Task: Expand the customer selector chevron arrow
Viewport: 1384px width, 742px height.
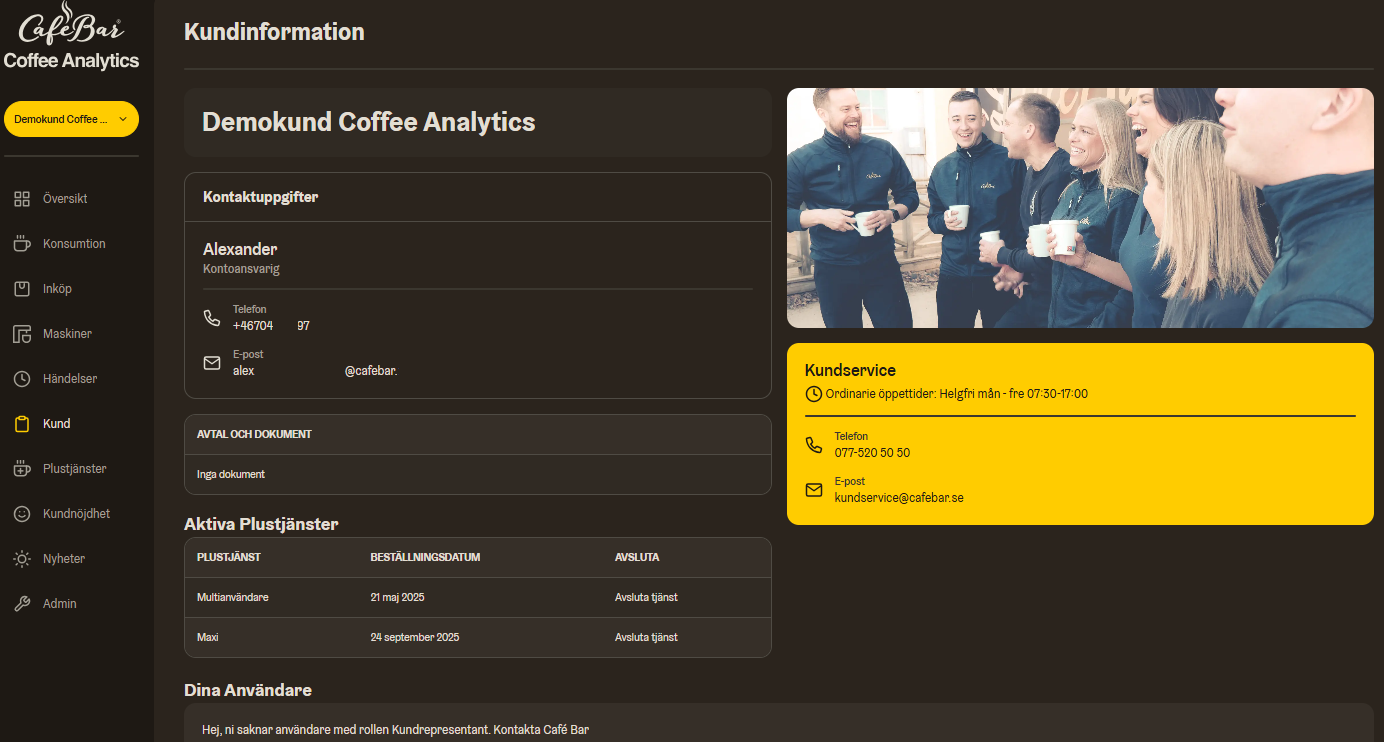Action: (123, 119)
